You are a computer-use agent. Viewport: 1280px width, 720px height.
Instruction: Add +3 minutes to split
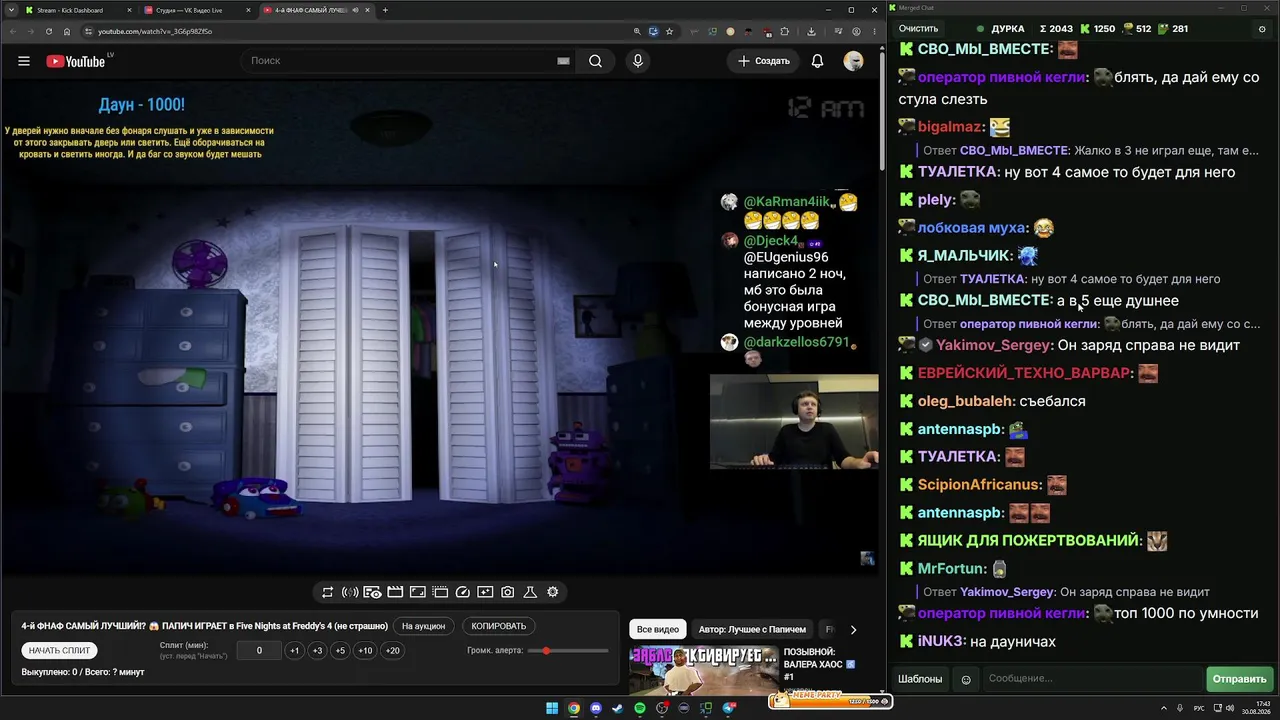click(317, 651)
